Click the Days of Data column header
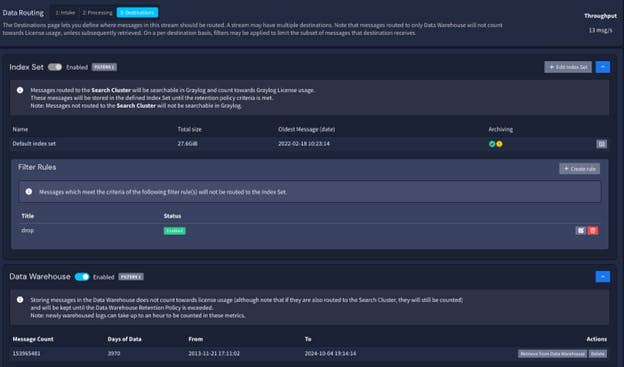The height and width of the screenshot is (367, 624). coord(125,339)
